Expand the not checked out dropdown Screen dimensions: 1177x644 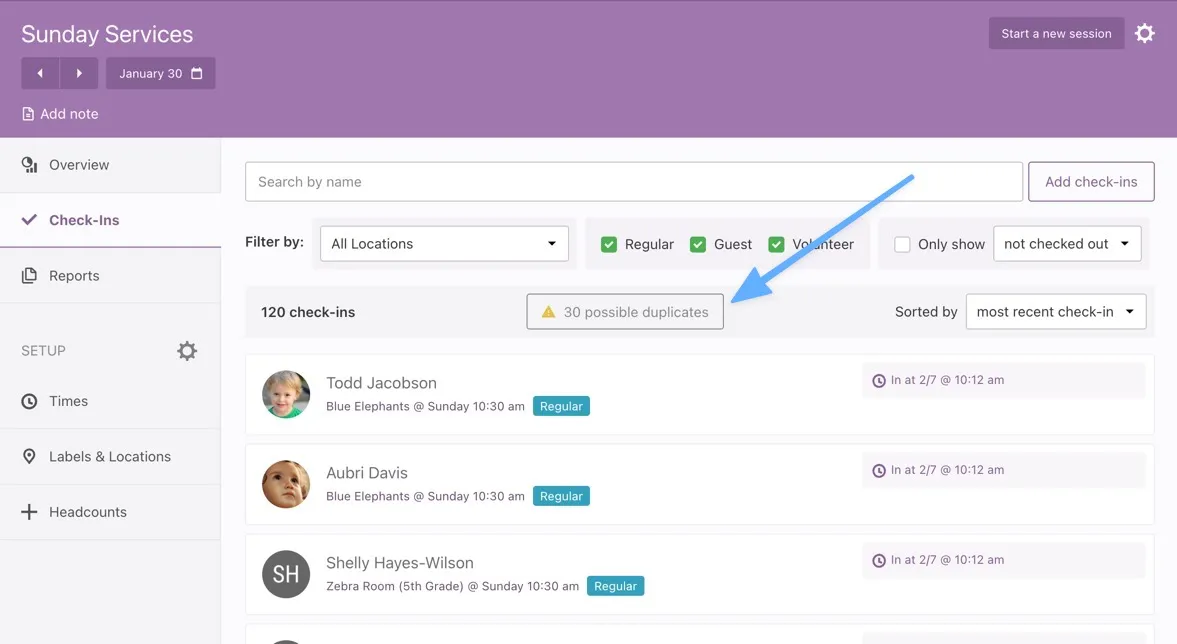click(1066, 244)
